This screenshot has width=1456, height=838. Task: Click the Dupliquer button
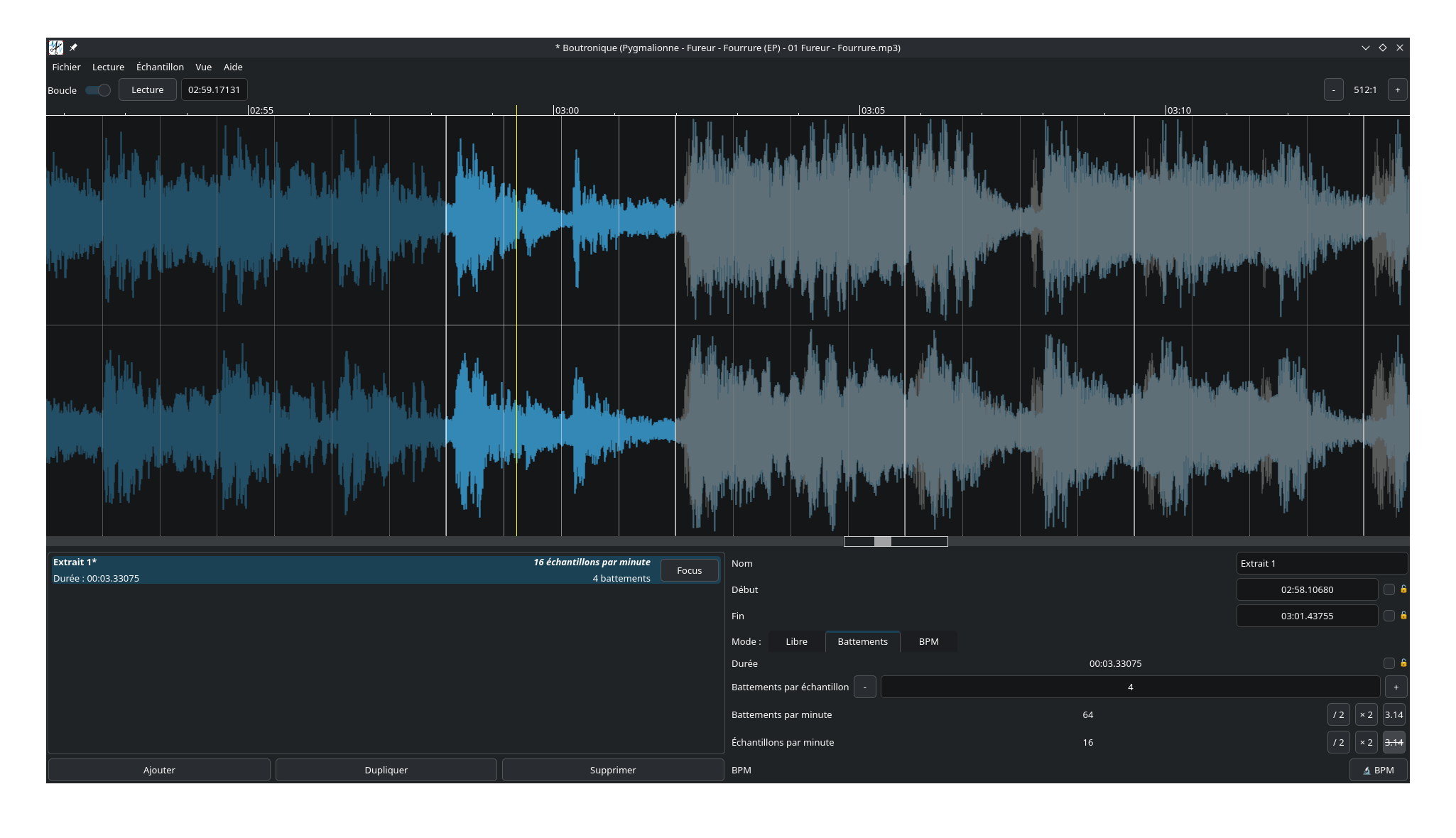tap(386, 770)
